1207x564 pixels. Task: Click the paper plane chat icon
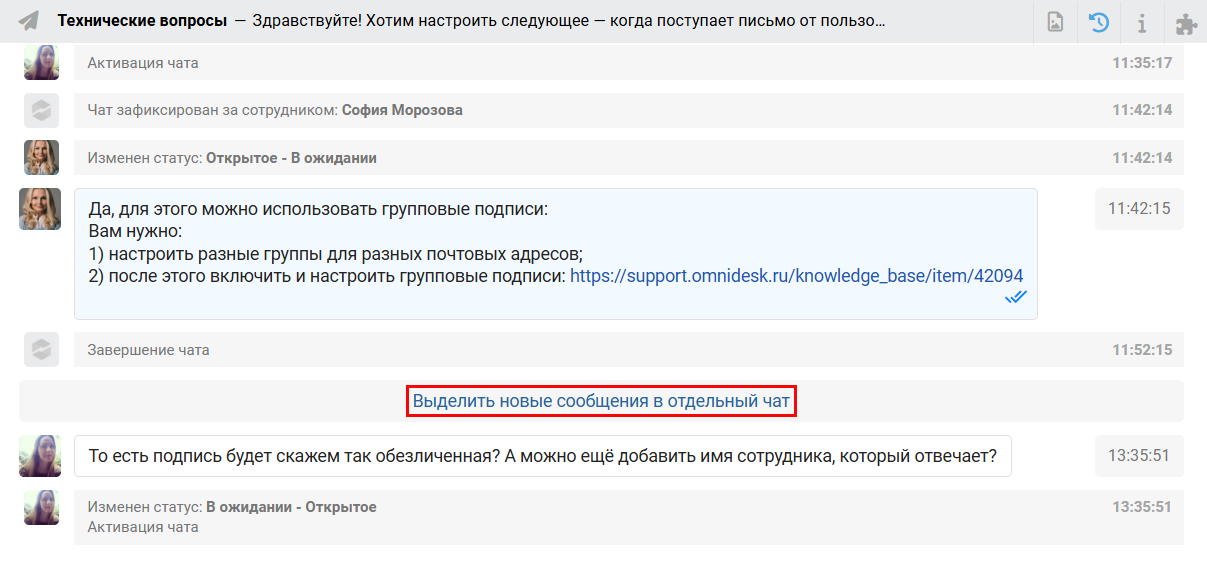30,21
